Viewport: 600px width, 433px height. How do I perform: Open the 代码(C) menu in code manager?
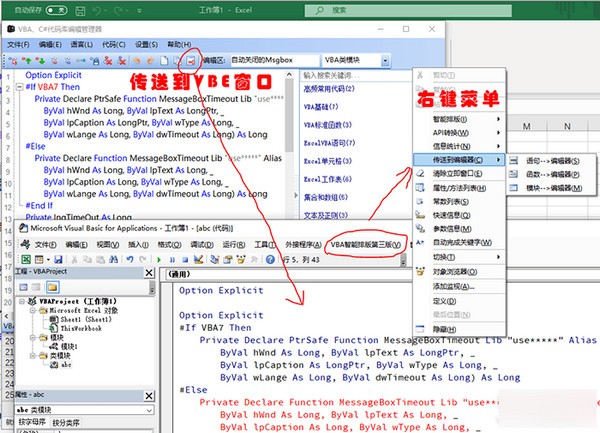pyautogui.click(x=114, y=44)
